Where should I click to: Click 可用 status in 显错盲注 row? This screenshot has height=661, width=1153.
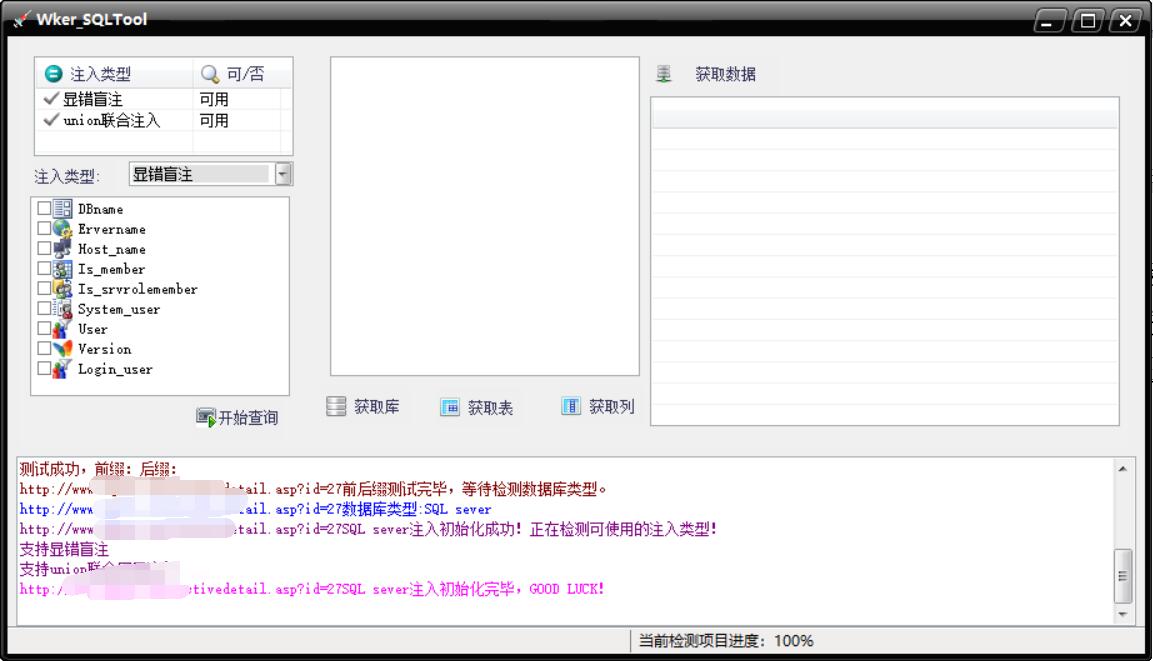click(x=214, y=99)
